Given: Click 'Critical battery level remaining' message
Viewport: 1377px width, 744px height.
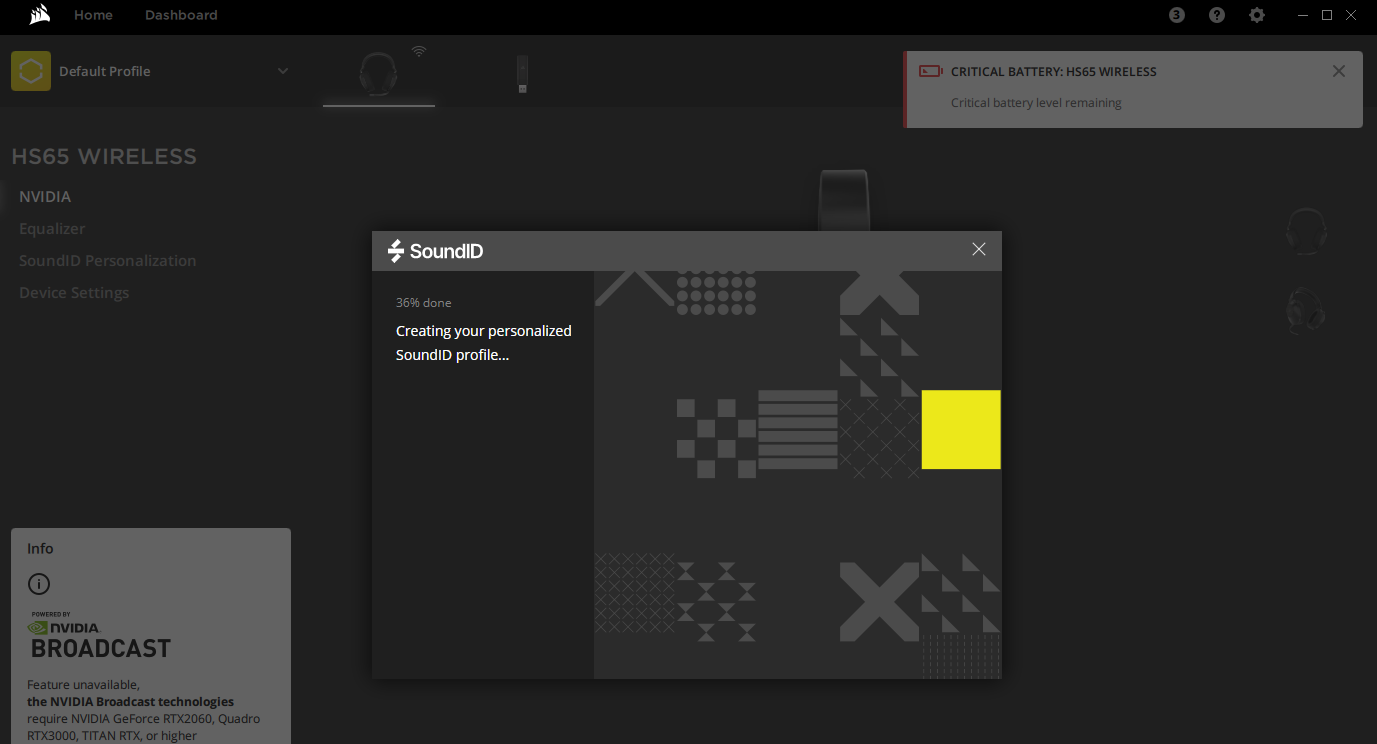Looking at the screenshot, I should (1036, 103).
